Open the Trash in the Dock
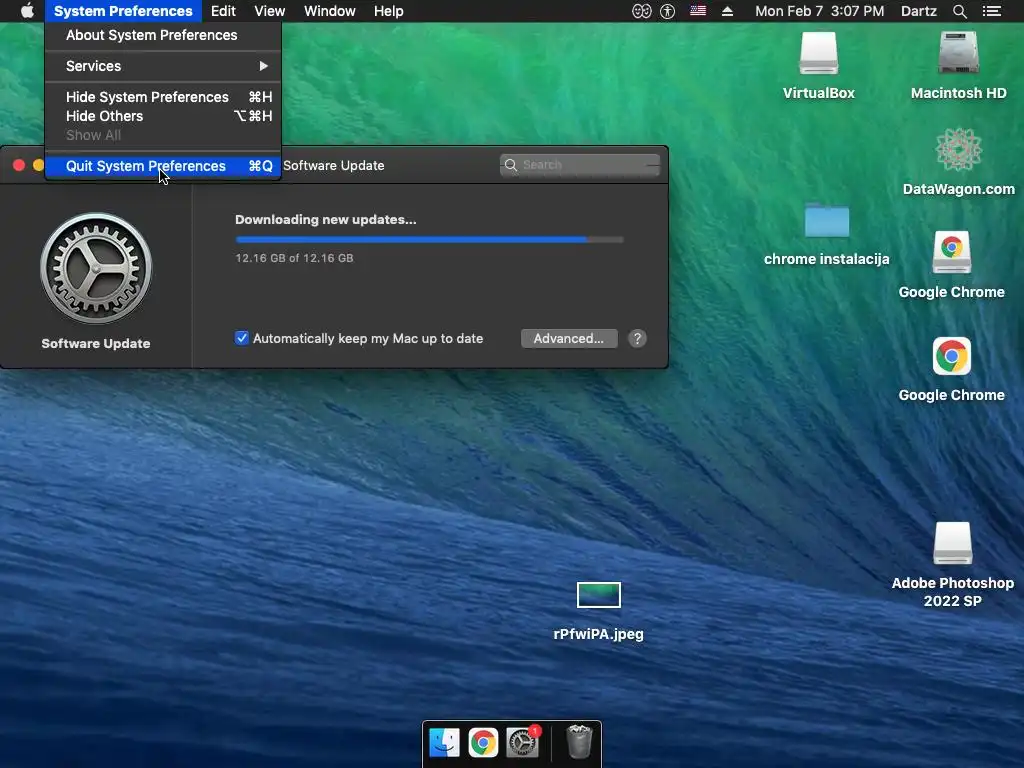 (579, 741)
